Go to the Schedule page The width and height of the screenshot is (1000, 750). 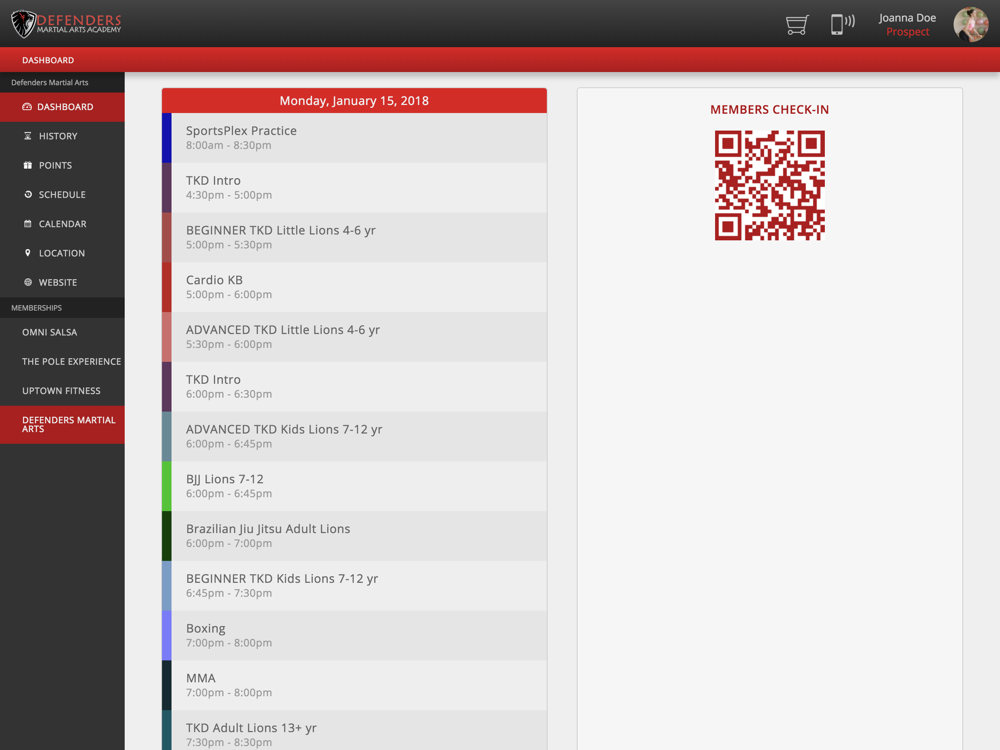[62, 195]
